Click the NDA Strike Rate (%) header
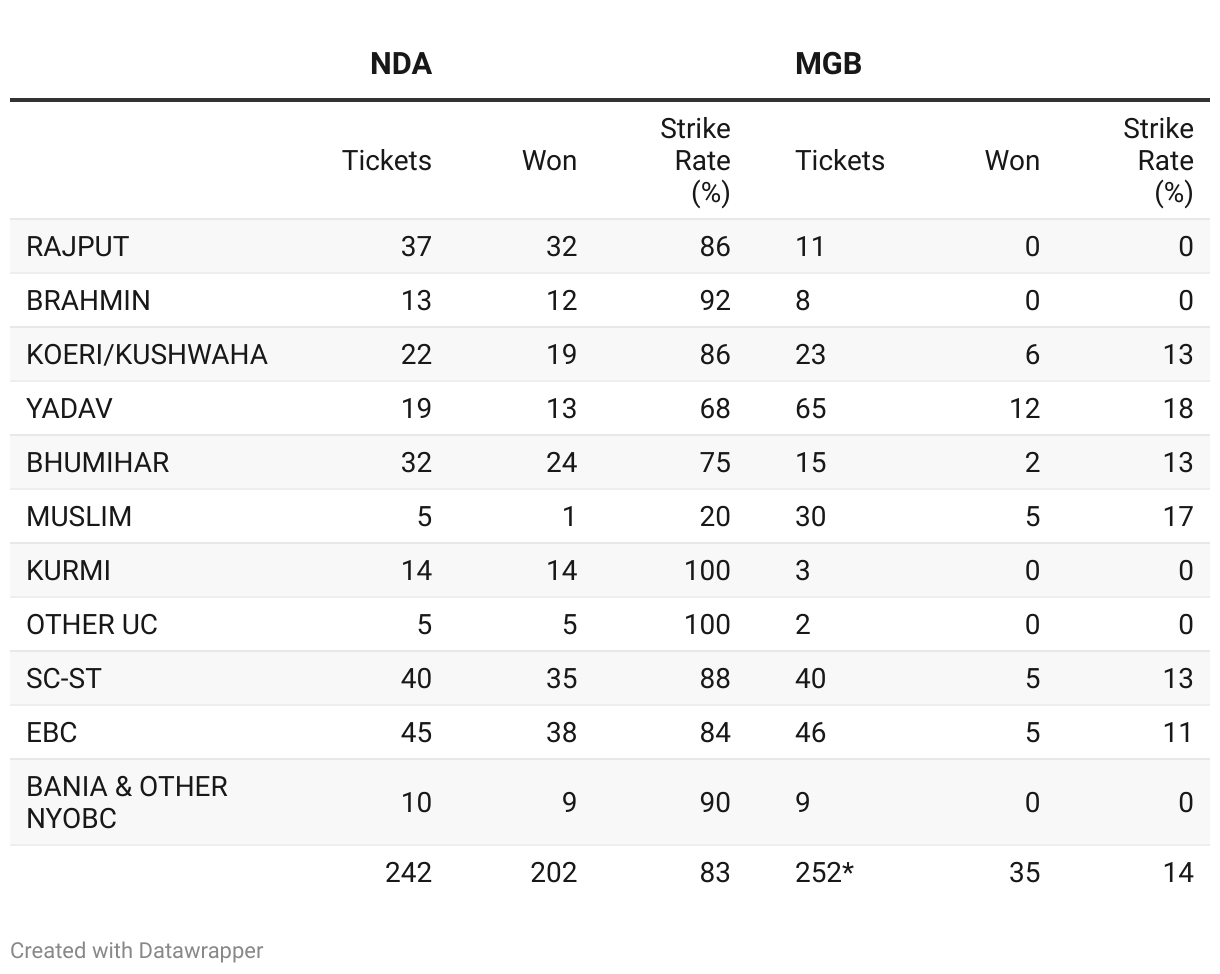This screenshot has width=1220, height=974. [696, 161]
